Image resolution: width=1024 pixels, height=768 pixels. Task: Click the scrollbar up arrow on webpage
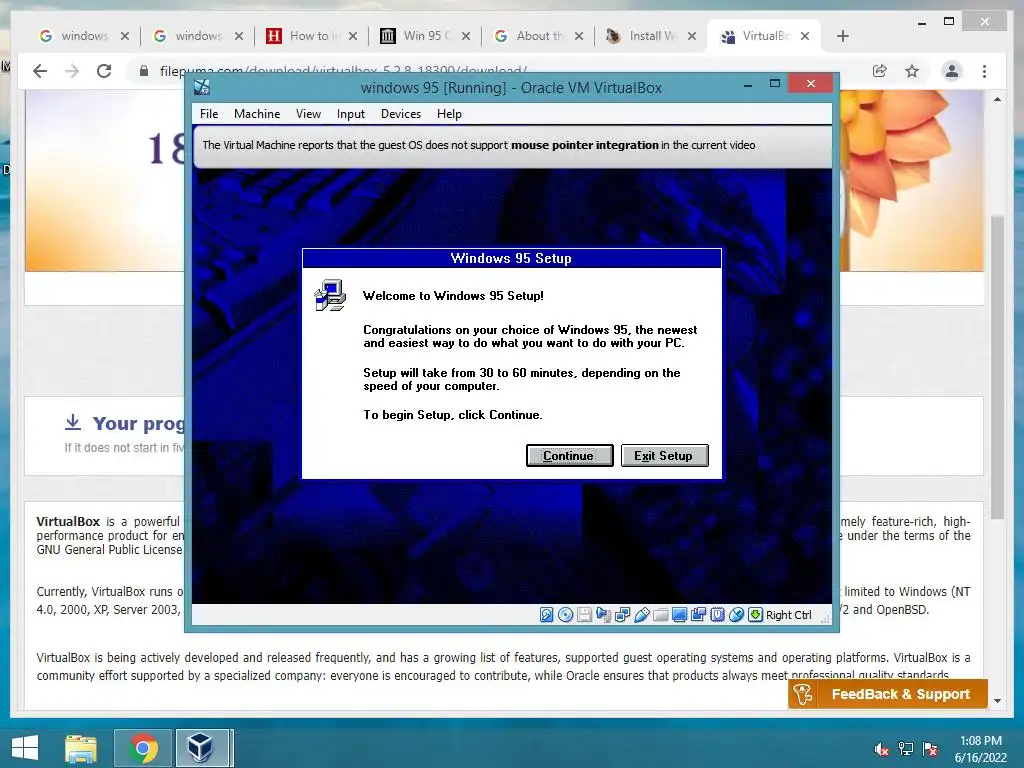click(x=997, y=99)
